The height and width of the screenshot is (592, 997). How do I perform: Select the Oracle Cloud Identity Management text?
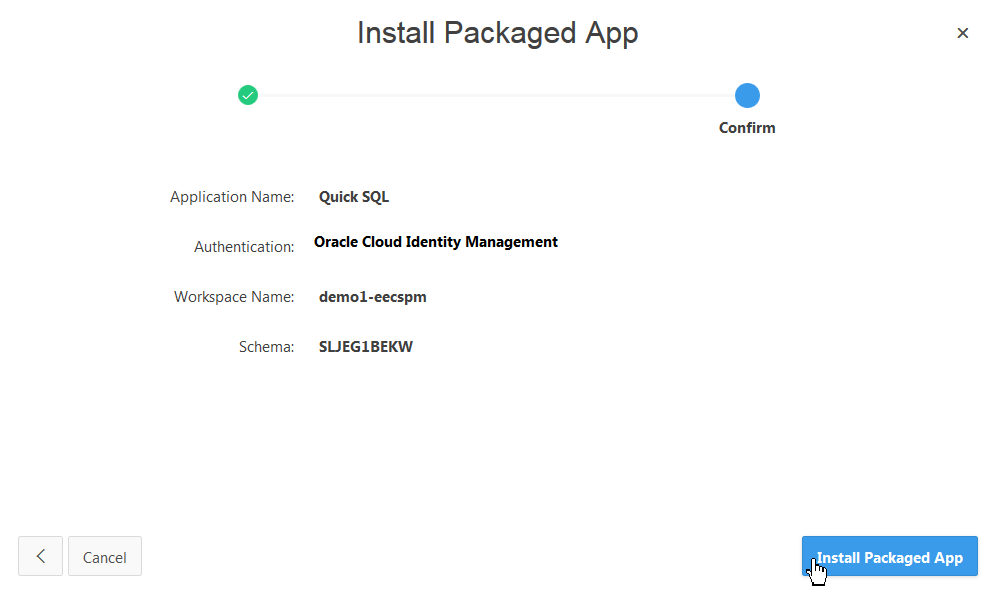click(436, 241)
